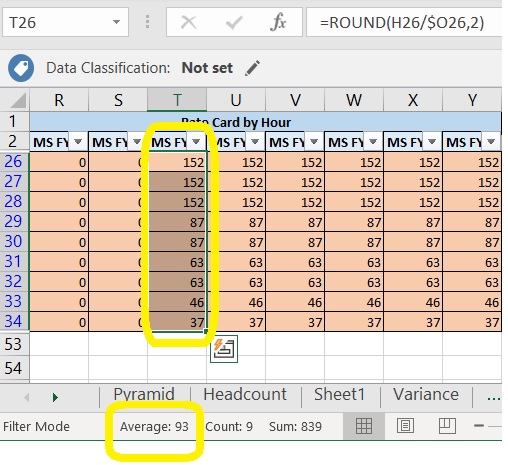Select column W header

pyautogui.click(x=354, y=100)
